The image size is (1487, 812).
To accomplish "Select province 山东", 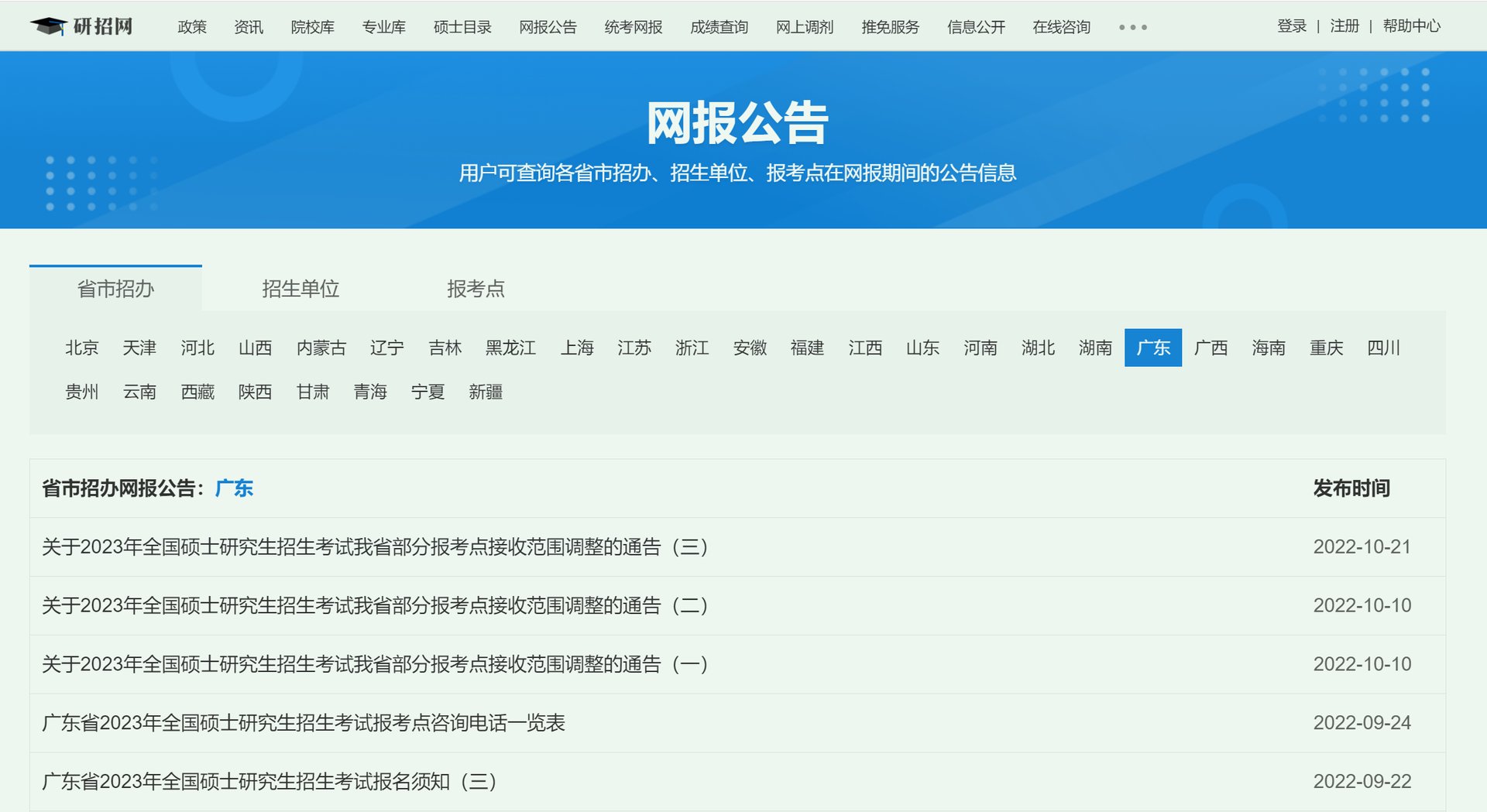I will pos(922,348).
